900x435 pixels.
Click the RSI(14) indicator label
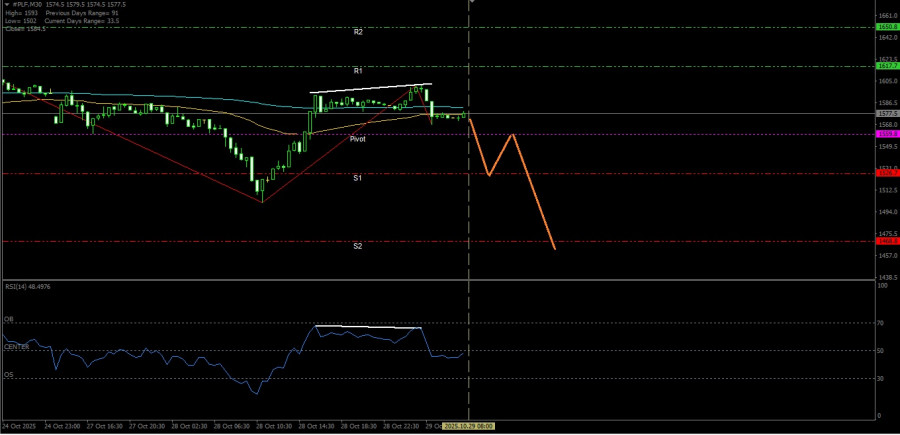point(27,286)
